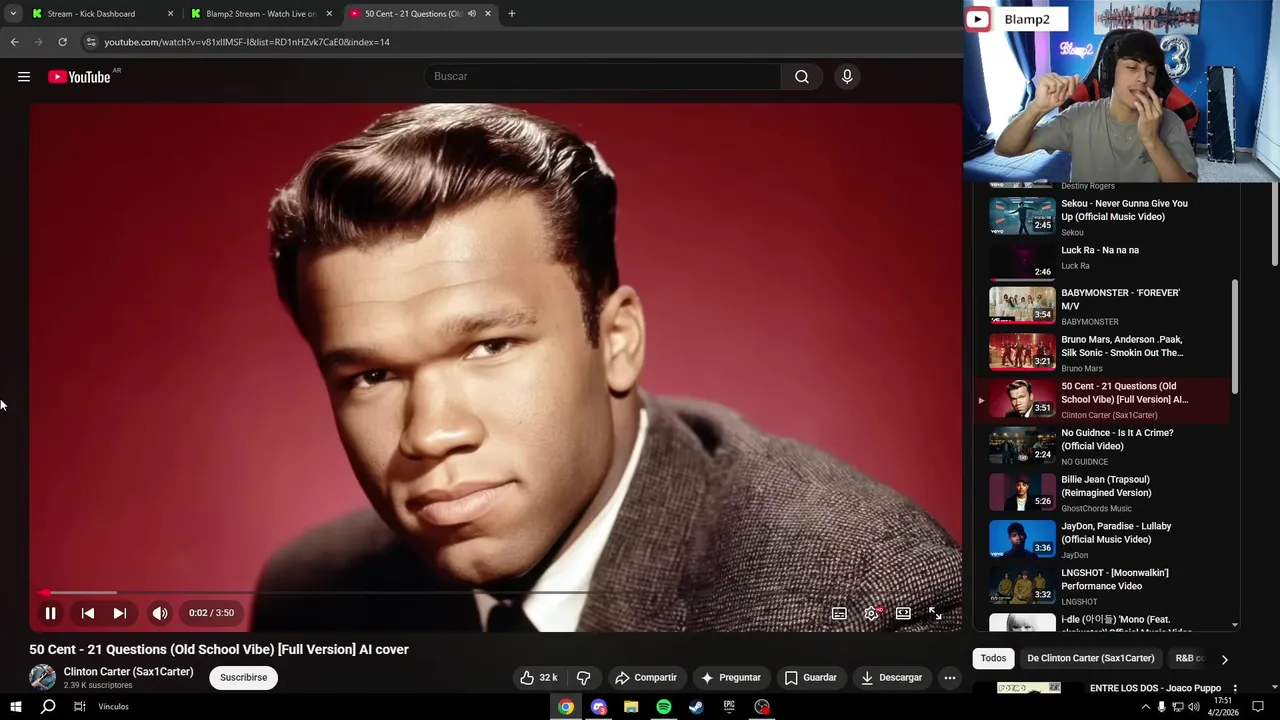Screen dimensions: 1280x720
Task: Select LNGSHOT - [Moonwalkin'] Performance Video
Action: click(x=1104, y=586)
